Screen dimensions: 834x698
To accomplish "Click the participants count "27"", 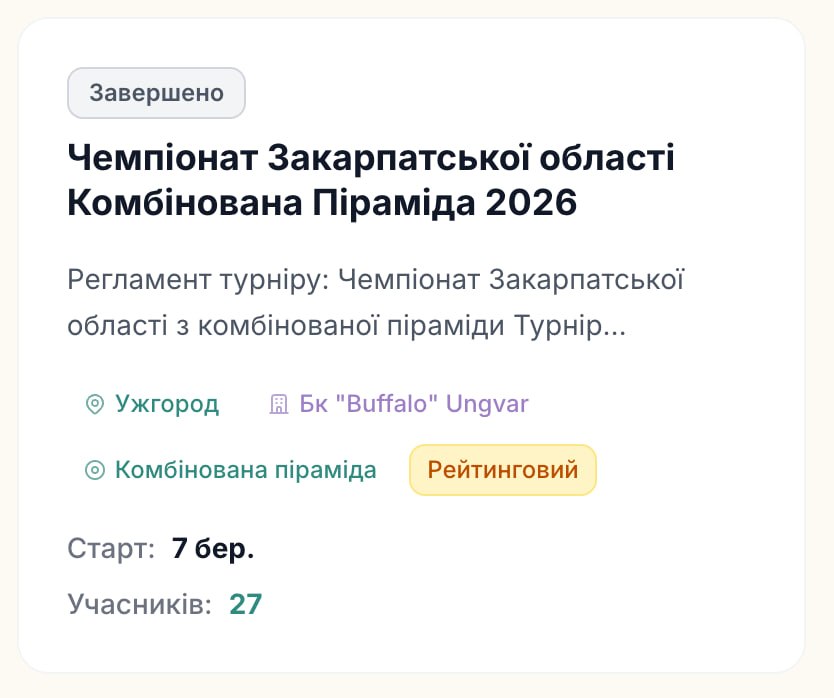I will click(245, 604).
